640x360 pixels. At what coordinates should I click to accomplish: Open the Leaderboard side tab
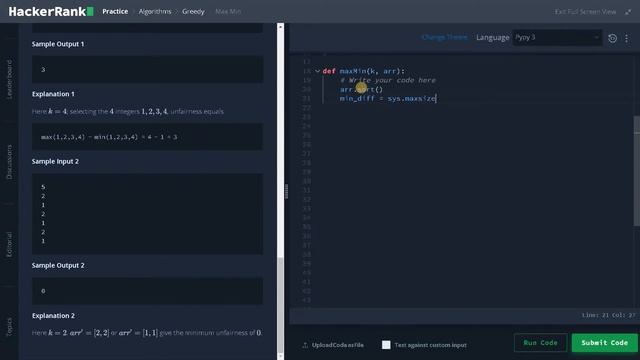[x=9, y=79]
